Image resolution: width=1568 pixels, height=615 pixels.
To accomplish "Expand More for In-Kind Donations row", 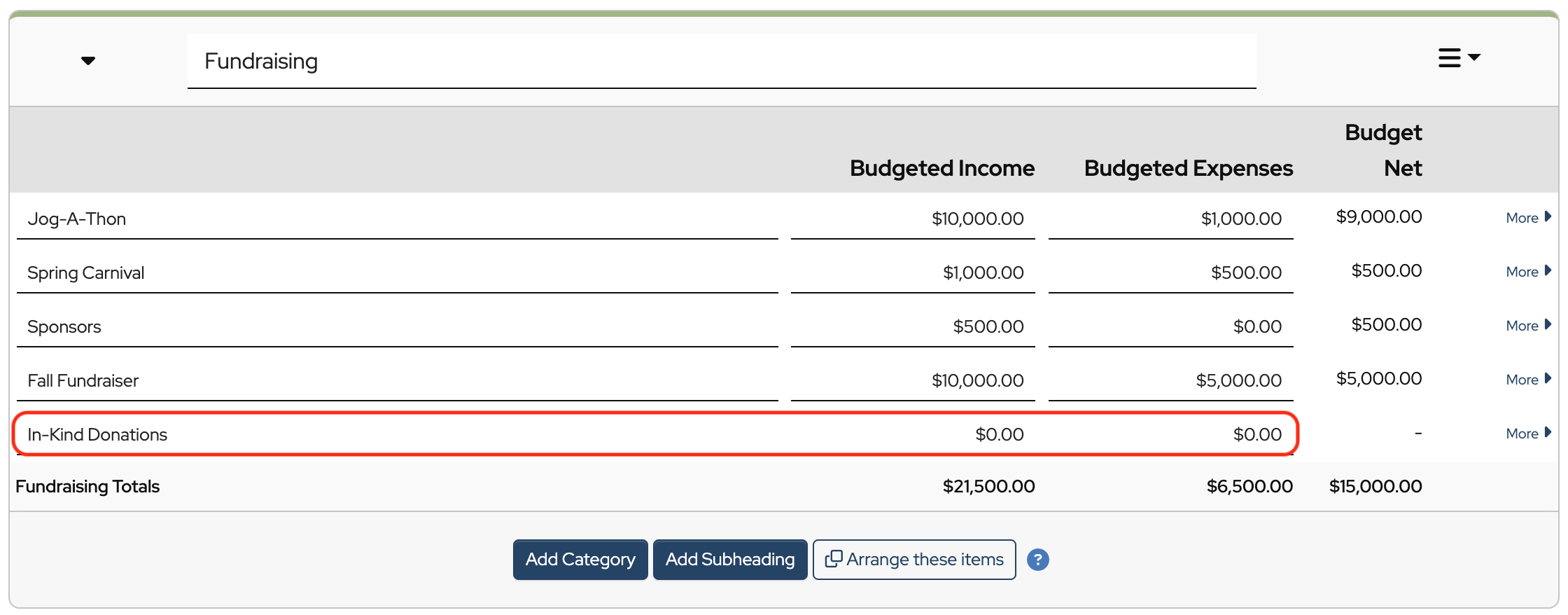I will pyautogui.click(x=1527, y=434).
